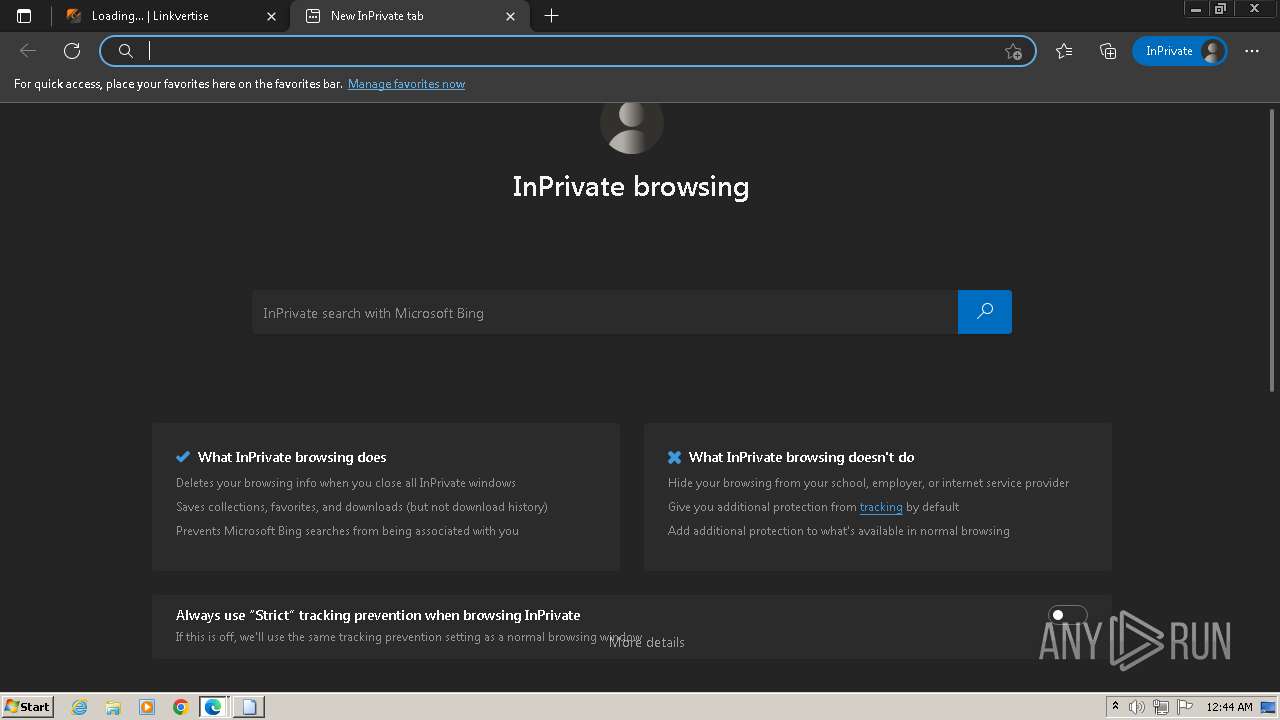The width and height of the screenshot is (1280, 720).
Task: Click What InPrivate browsing does heading
Action: 292,457
